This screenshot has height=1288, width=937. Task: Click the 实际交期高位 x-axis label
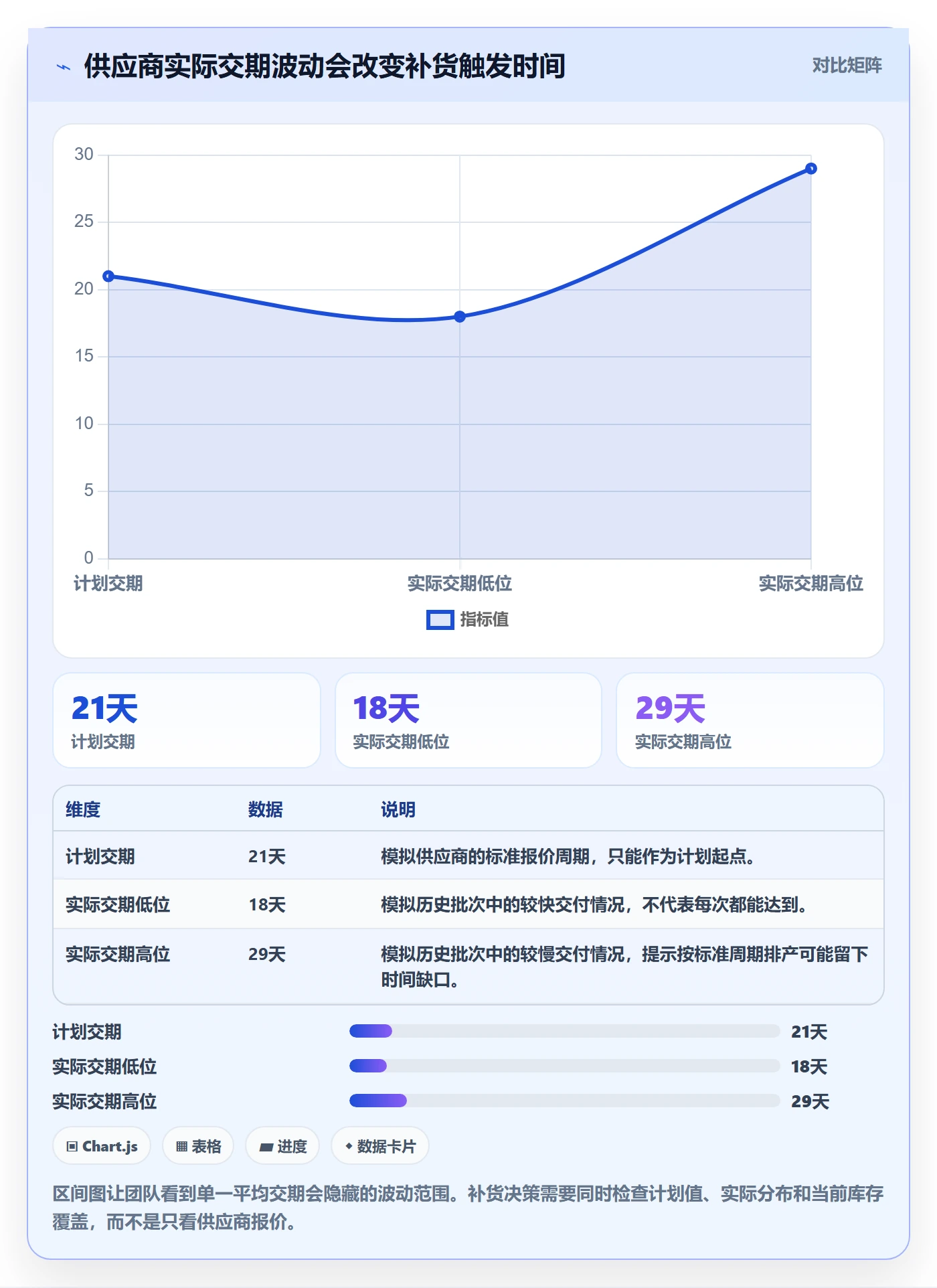pyautogui.click(x=811, y=584)
